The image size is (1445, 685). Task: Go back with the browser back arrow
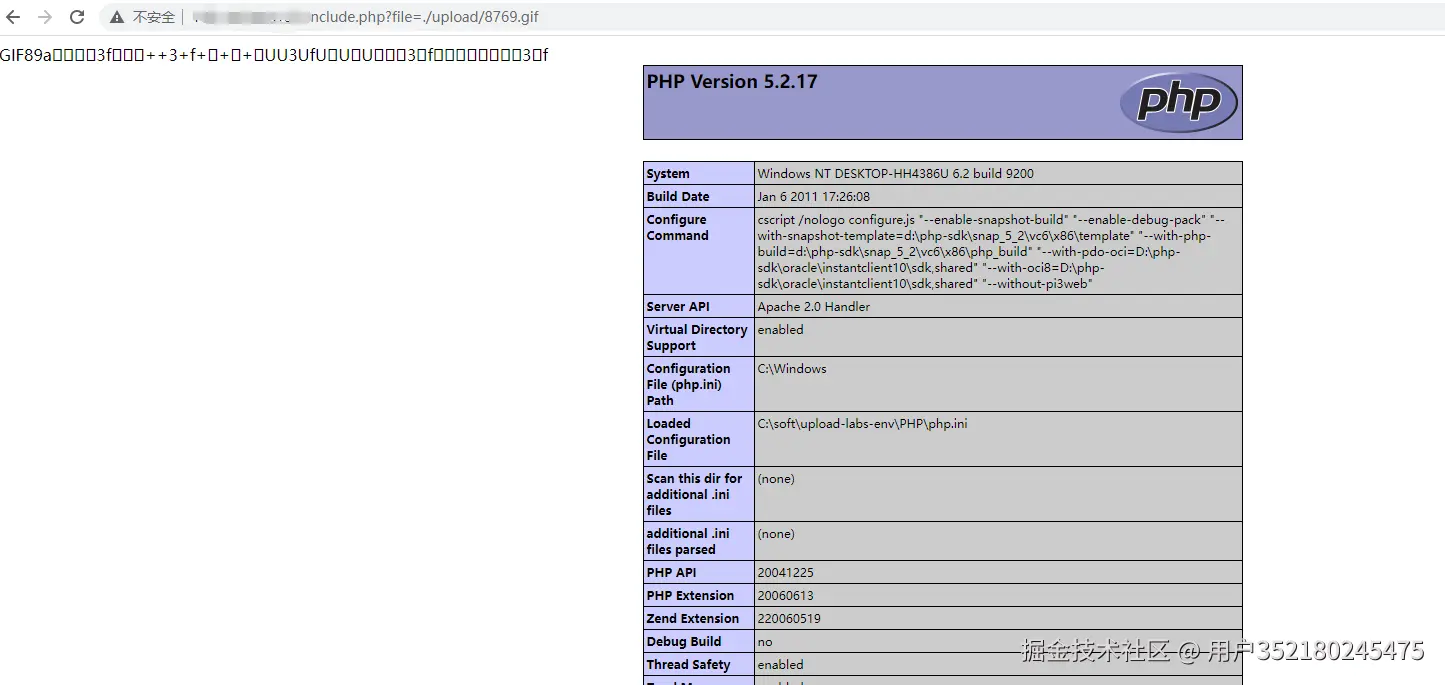click(13, 17)
